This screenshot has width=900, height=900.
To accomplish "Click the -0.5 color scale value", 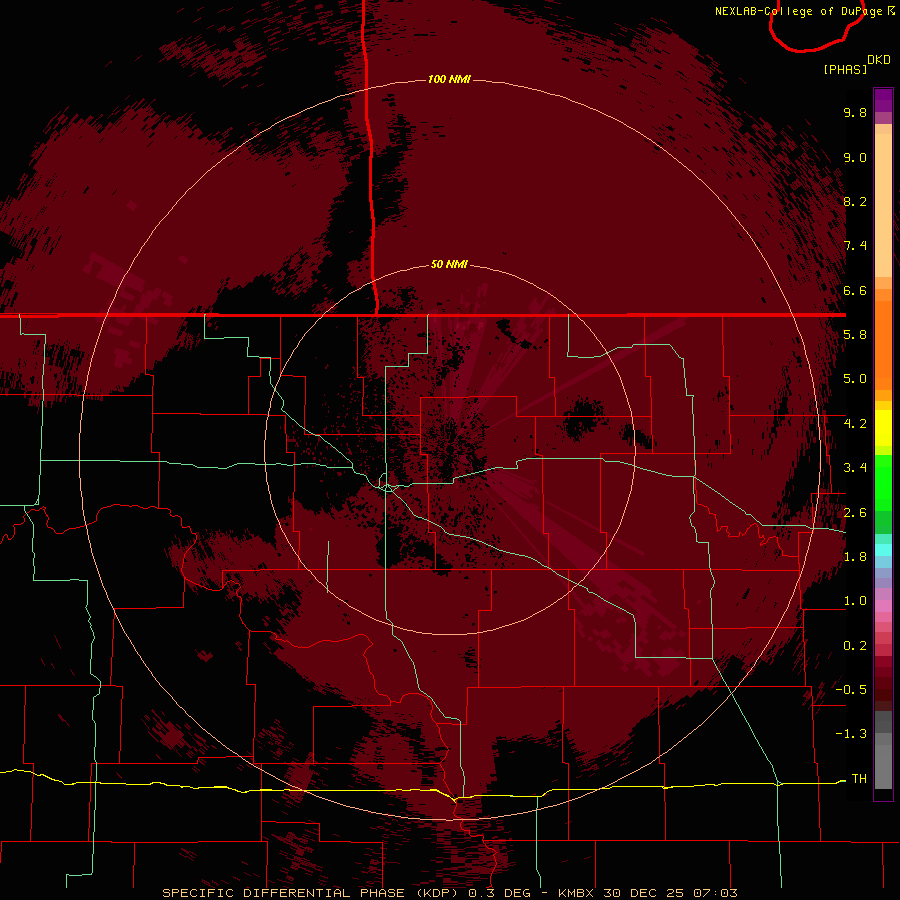I will (851, 690).
